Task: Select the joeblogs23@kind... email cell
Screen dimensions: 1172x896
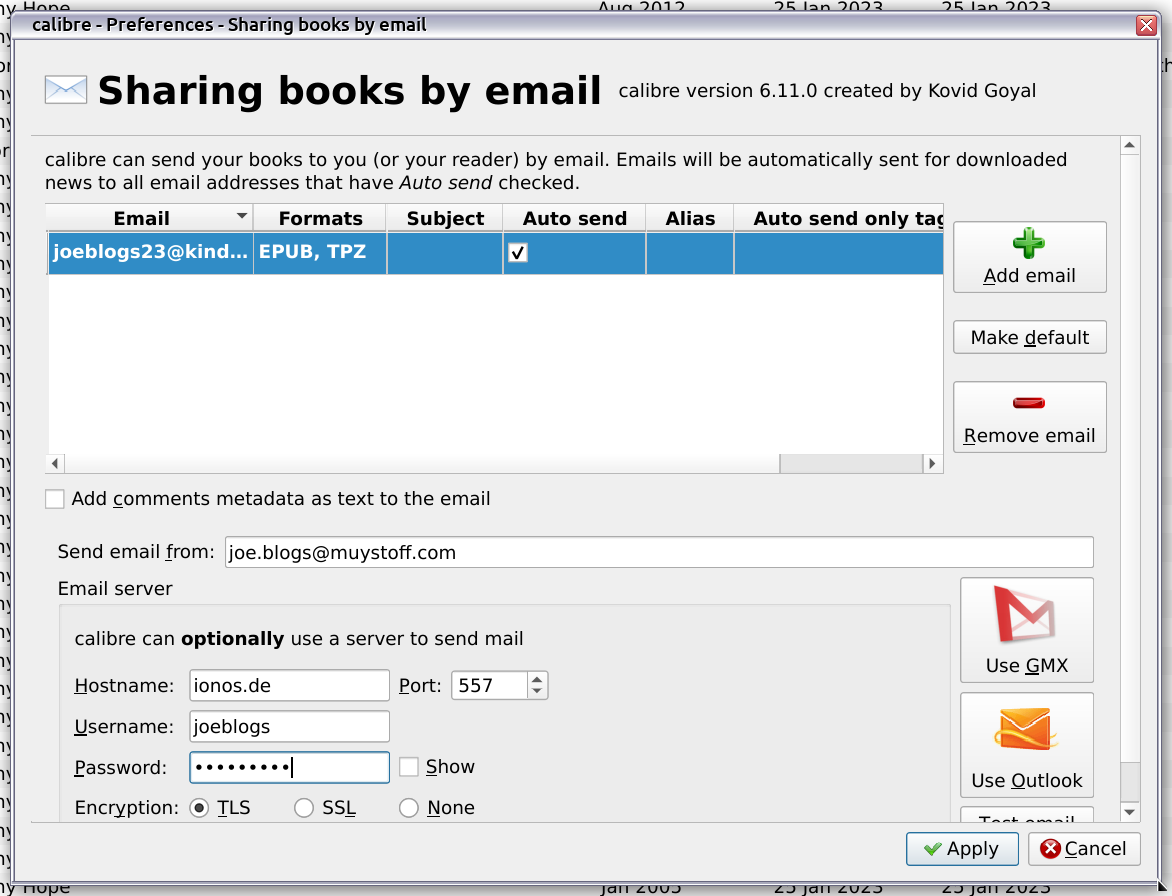Action: tap(150, 253)
